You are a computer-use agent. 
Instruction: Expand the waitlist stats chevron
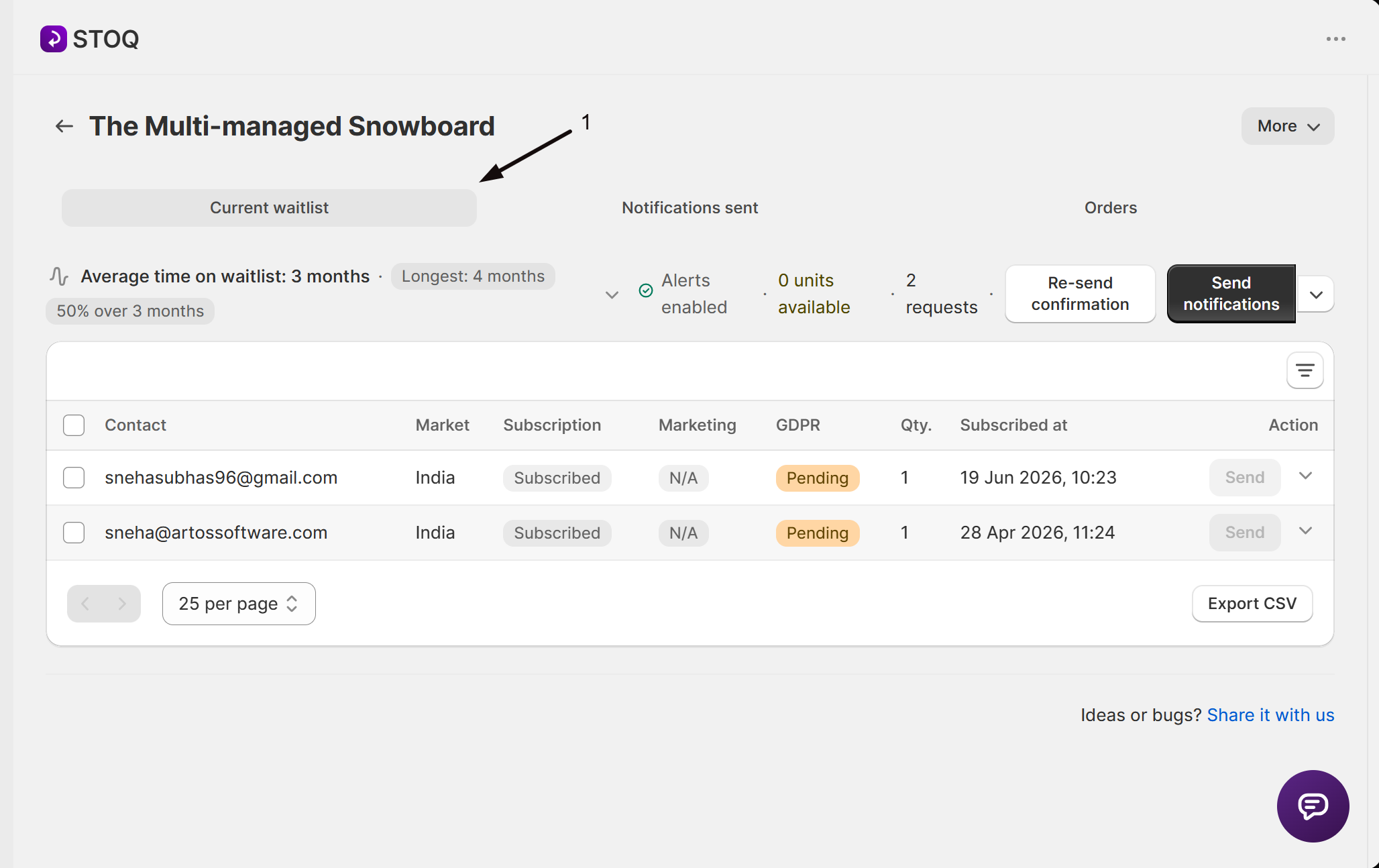coord(612,294)
